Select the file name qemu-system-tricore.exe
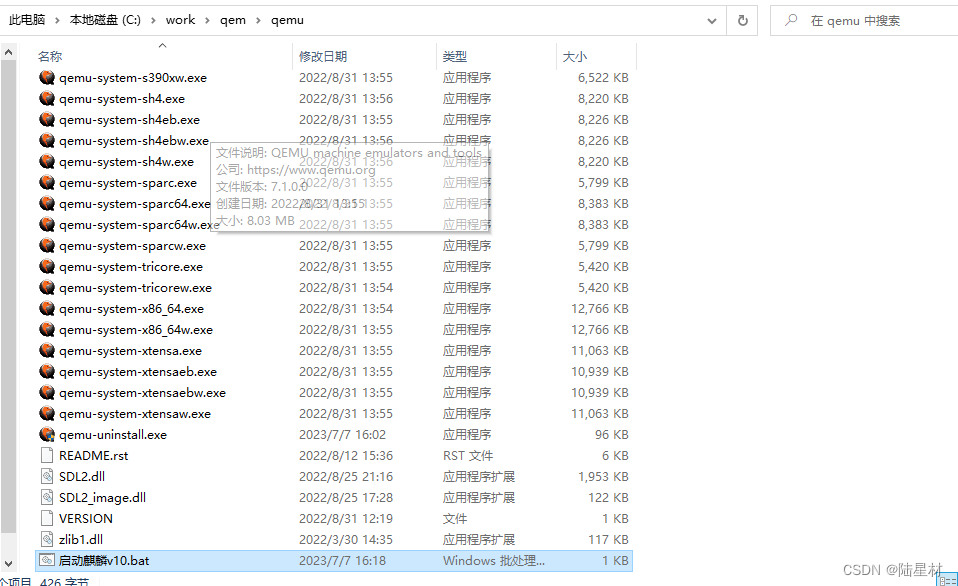 pos(131,266)
